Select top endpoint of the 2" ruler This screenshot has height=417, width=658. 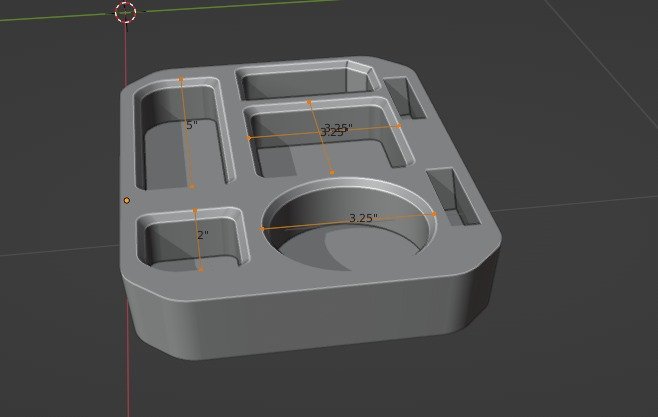pyautogui.click(x=195, y=210)
